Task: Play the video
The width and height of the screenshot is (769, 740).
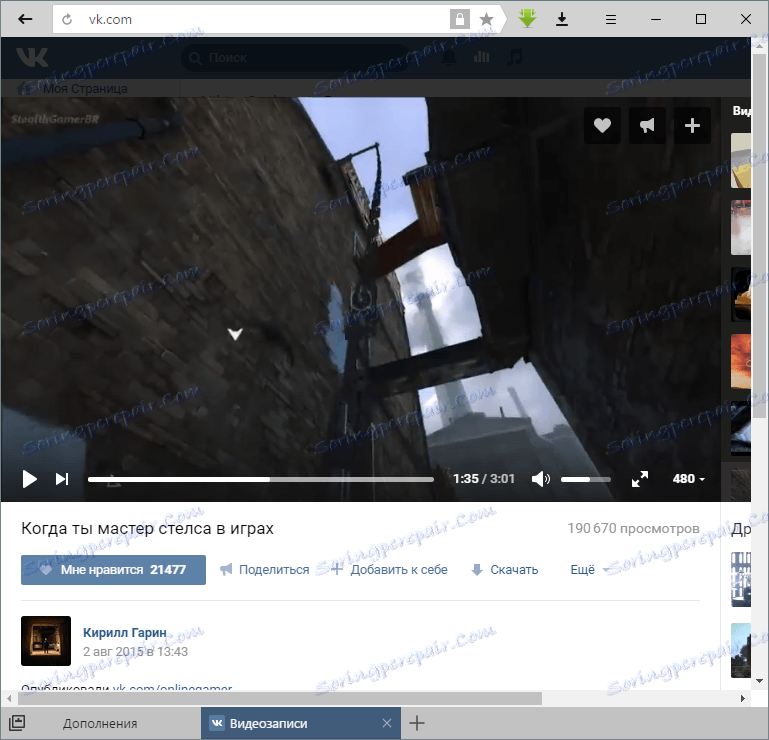Action: (x=29, y=479)
